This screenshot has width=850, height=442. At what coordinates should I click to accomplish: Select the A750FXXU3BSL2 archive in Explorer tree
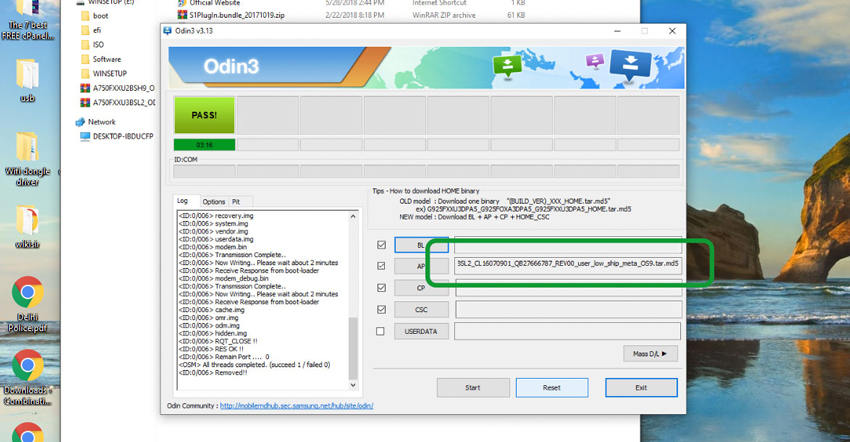click(118, 103)
